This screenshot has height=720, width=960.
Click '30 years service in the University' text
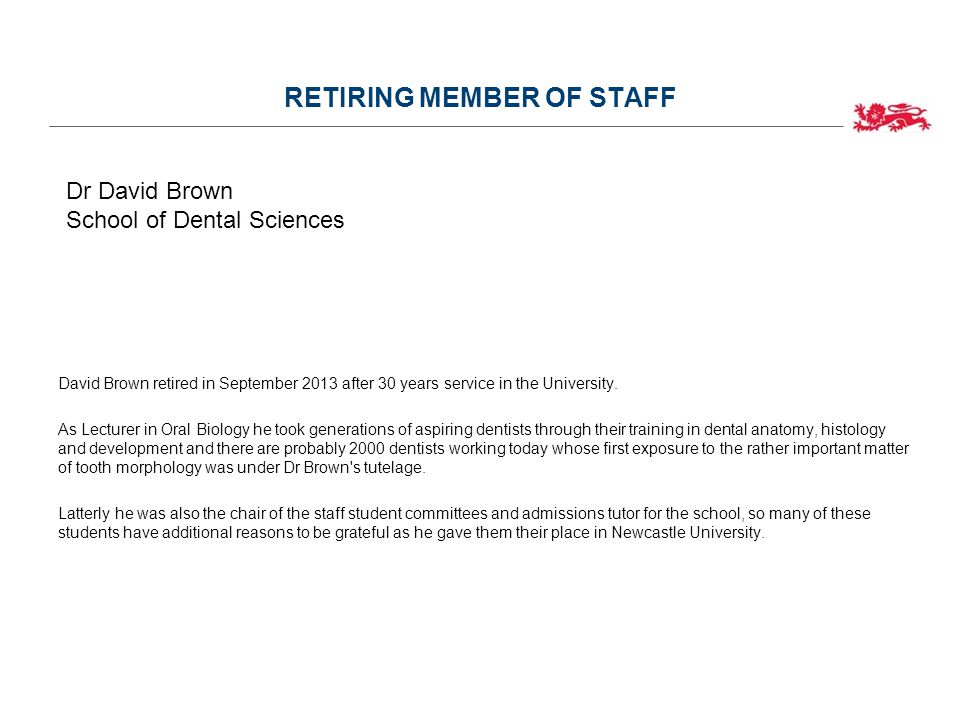[497, 383]
